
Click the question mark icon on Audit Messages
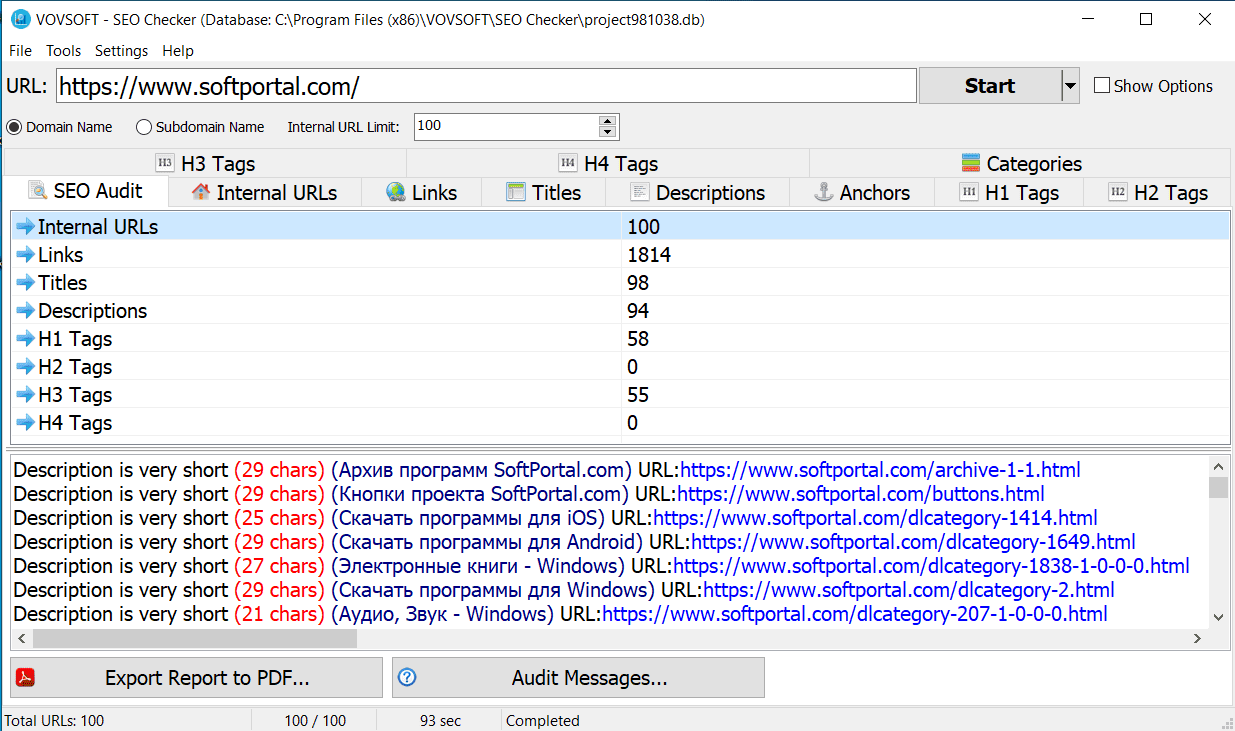[x=406, y=678]
